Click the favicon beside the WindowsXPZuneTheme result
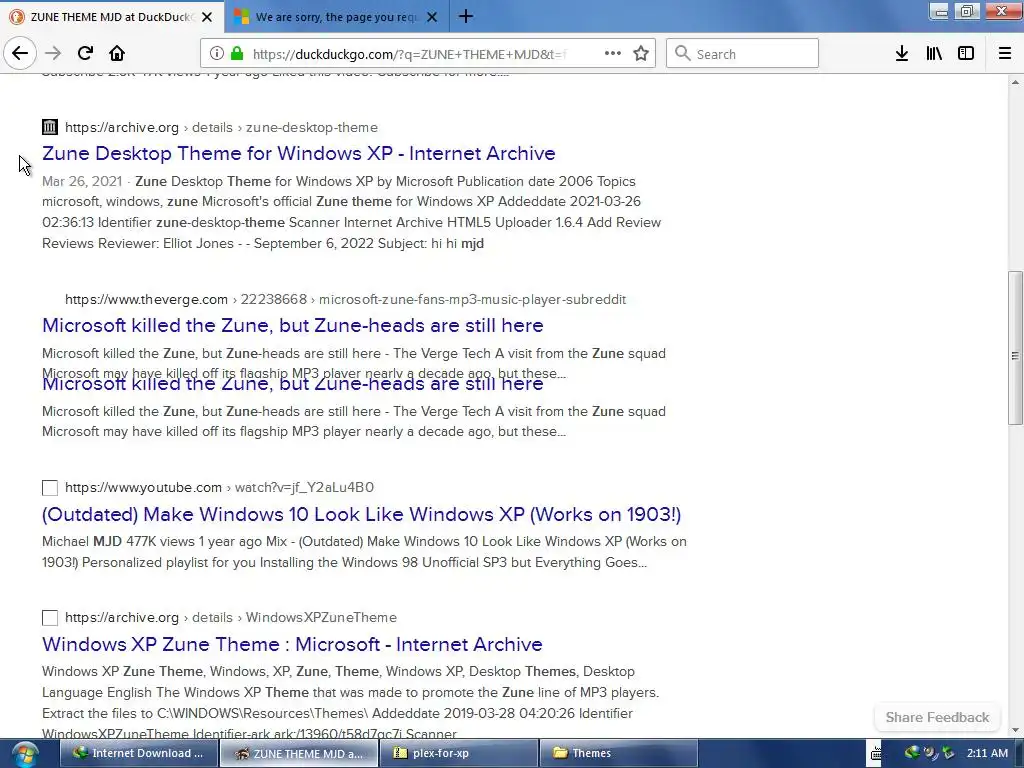Image resolution: width=1024 pixels, height=768 pixels. pos(50,617)
